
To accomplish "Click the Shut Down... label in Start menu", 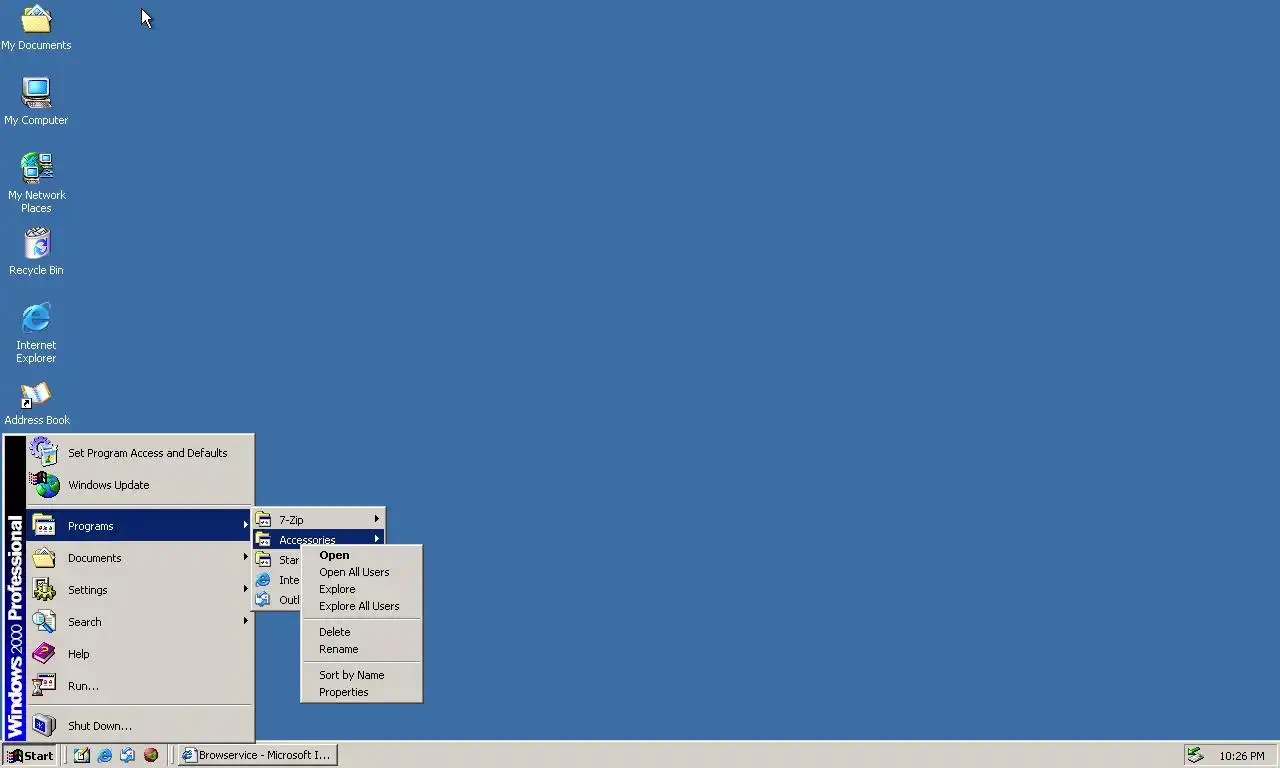I will pos(100,726).
